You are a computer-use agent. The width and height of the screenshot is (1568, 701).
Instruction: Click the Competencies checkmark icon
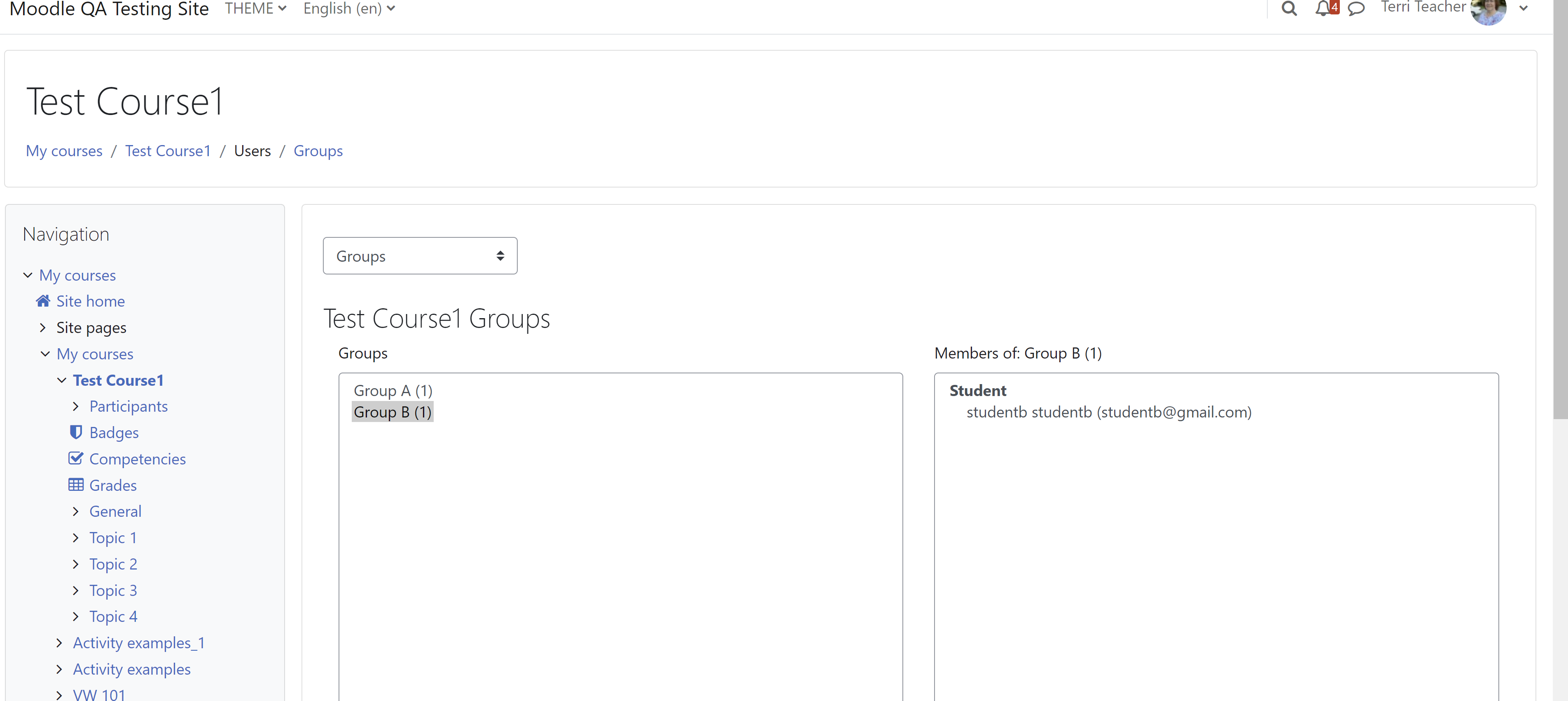click(x=75, y=458)
